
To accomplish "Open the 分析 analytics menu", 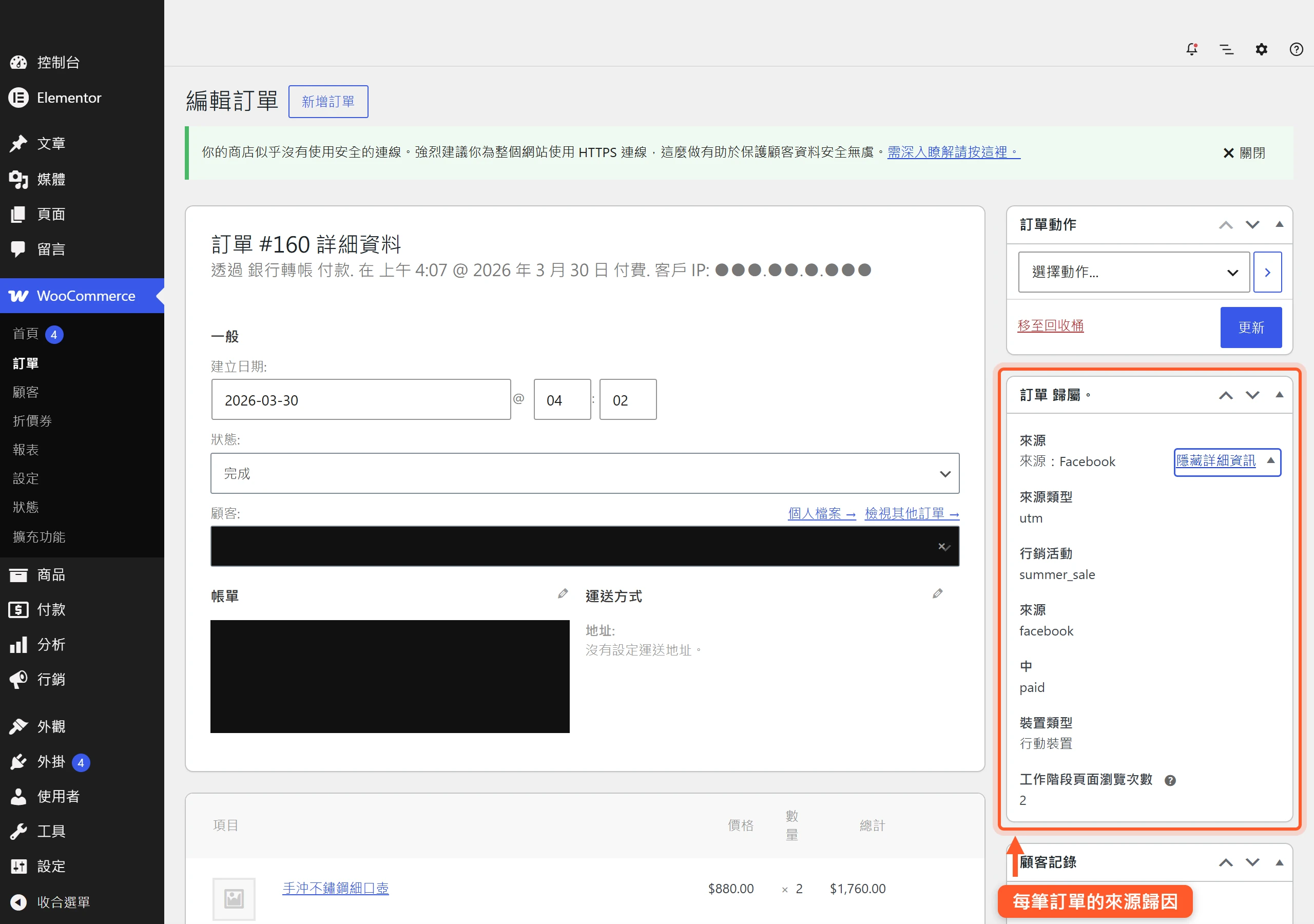I will [38, 645].
